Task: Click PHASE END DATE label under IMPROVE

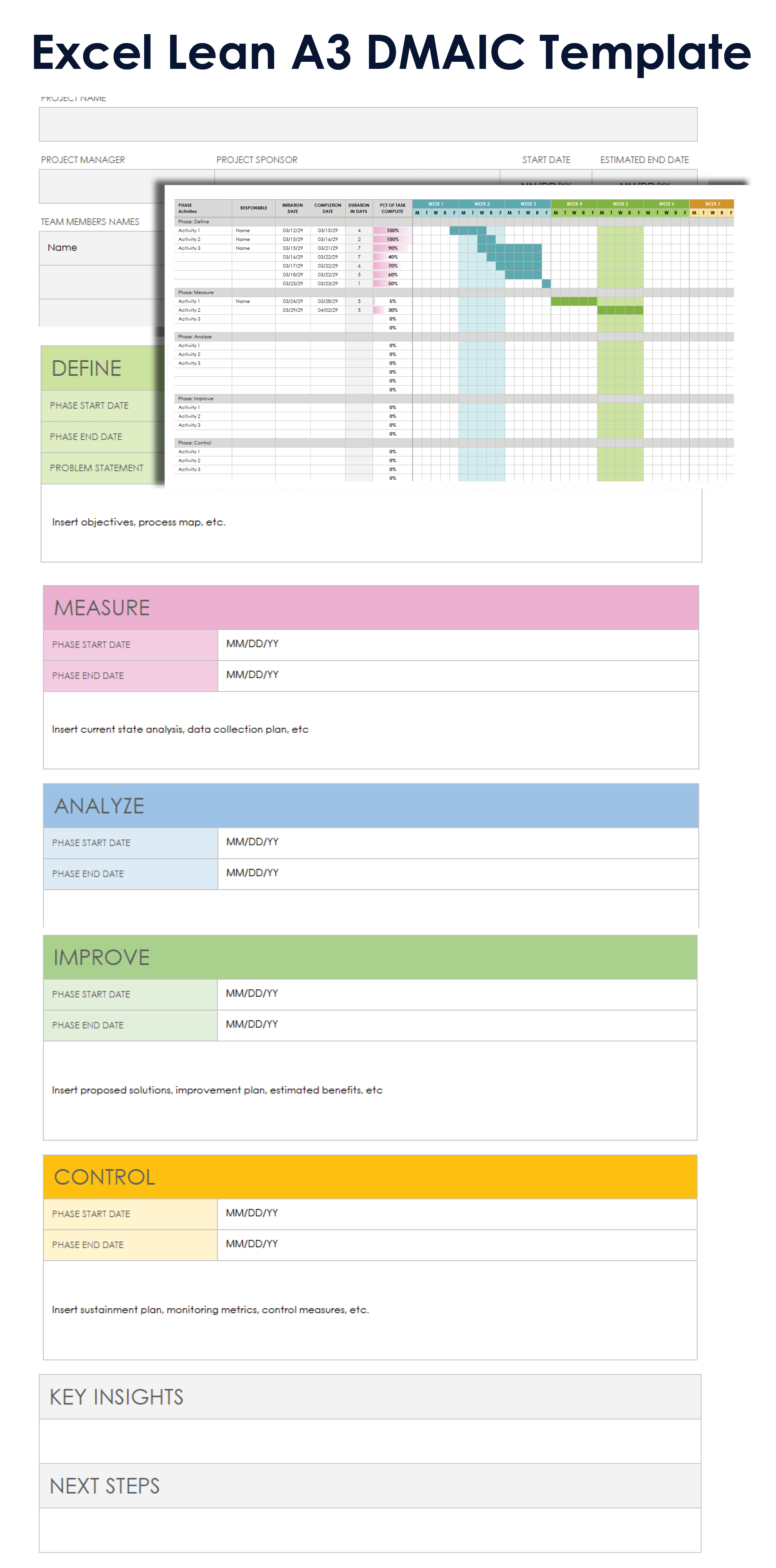Action: (88, 1026)
